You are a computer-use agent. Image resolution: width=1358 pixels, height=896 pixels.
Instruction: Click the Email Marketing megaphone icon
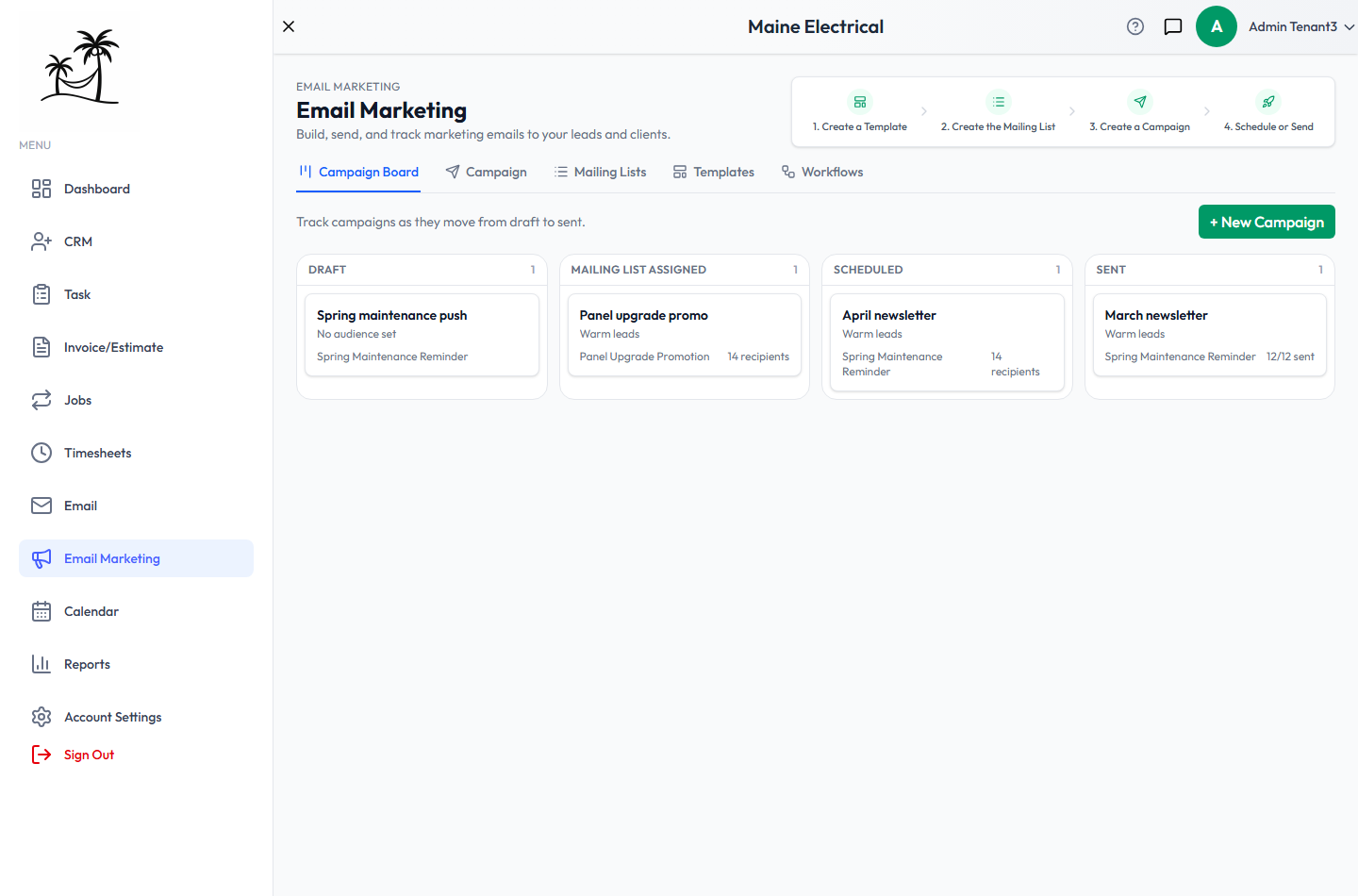point(41,558)
